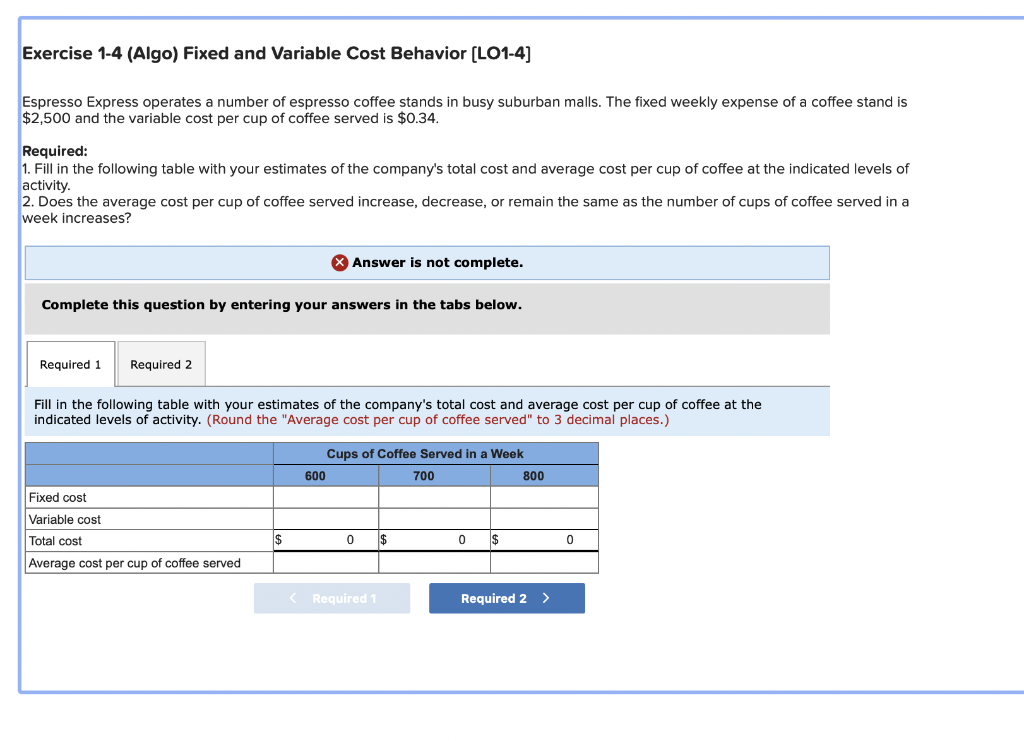Click the red X error icon
This screenshot has width=1024, height=741.
pyautogui.click(x=339, y=262)
